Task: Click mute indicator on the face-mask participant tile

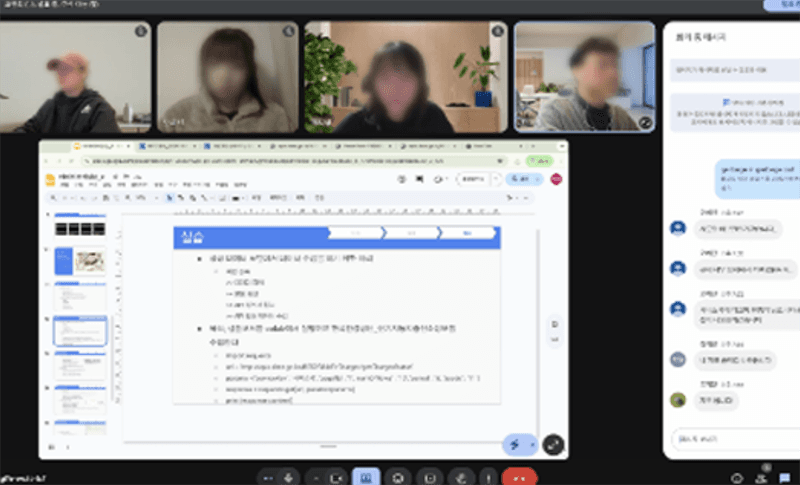Action: tap(288, 31)
